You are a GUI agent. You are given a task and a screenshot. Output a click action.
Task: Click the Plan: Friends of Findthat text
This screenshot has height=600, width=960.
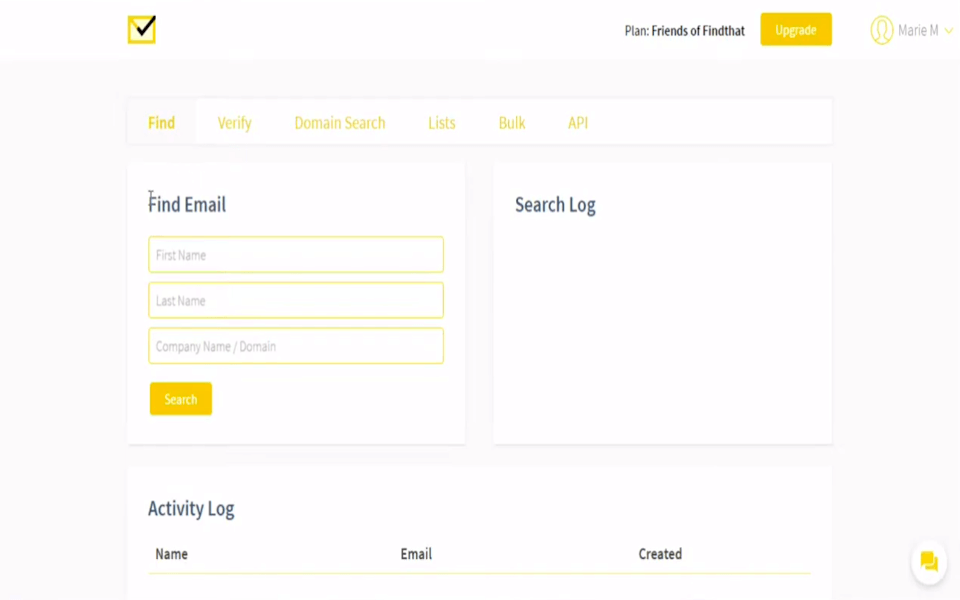pyautogui.click(x=684, y=31)
